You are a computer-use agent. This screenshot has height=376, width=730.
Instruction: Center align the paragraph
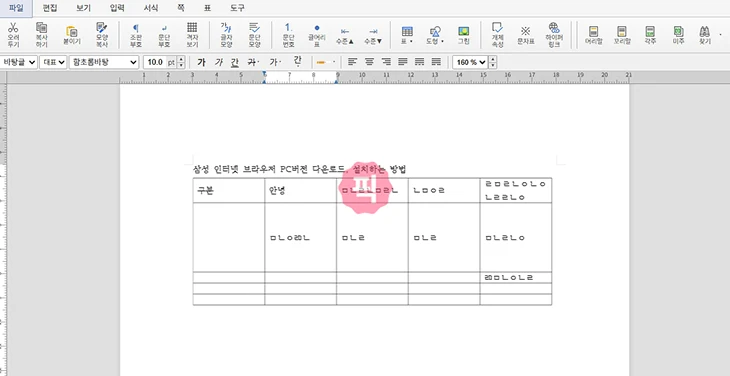369,62
